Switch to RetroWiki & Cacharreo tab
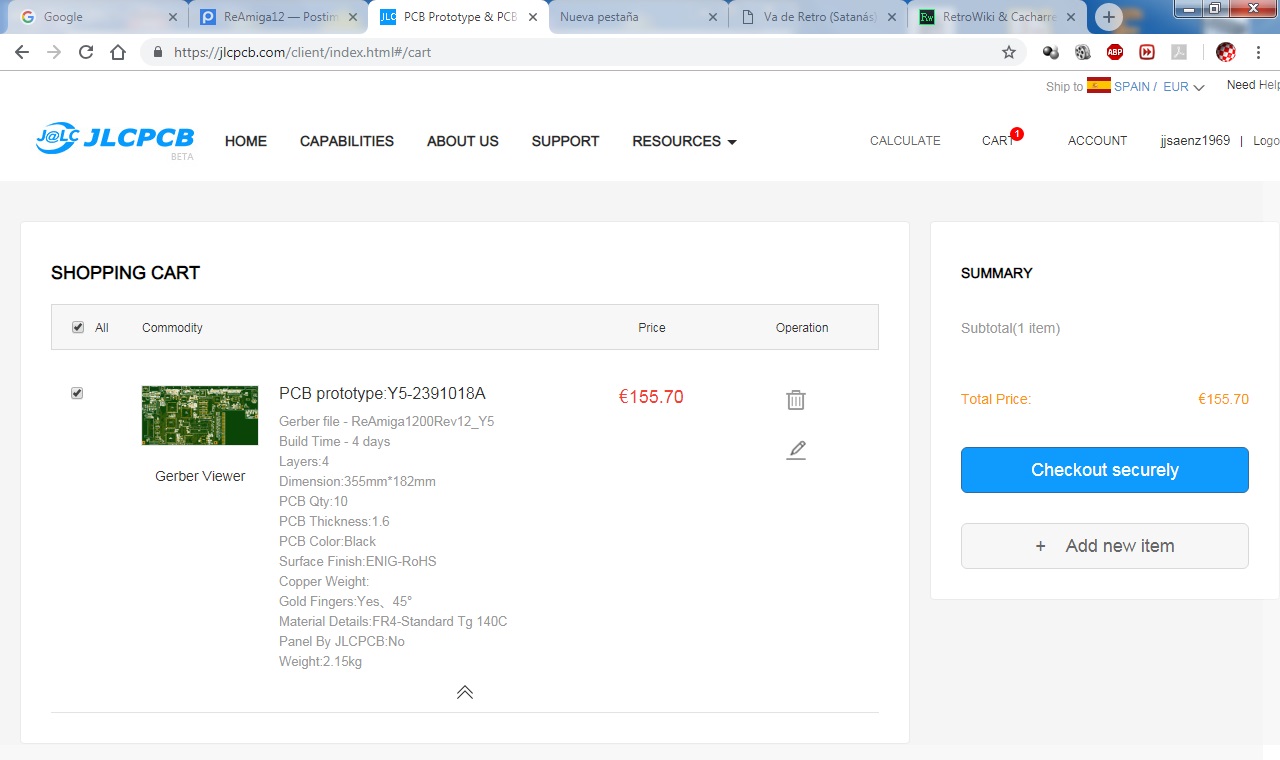This screenshot has width=1280, height=760. coord(997,17)
